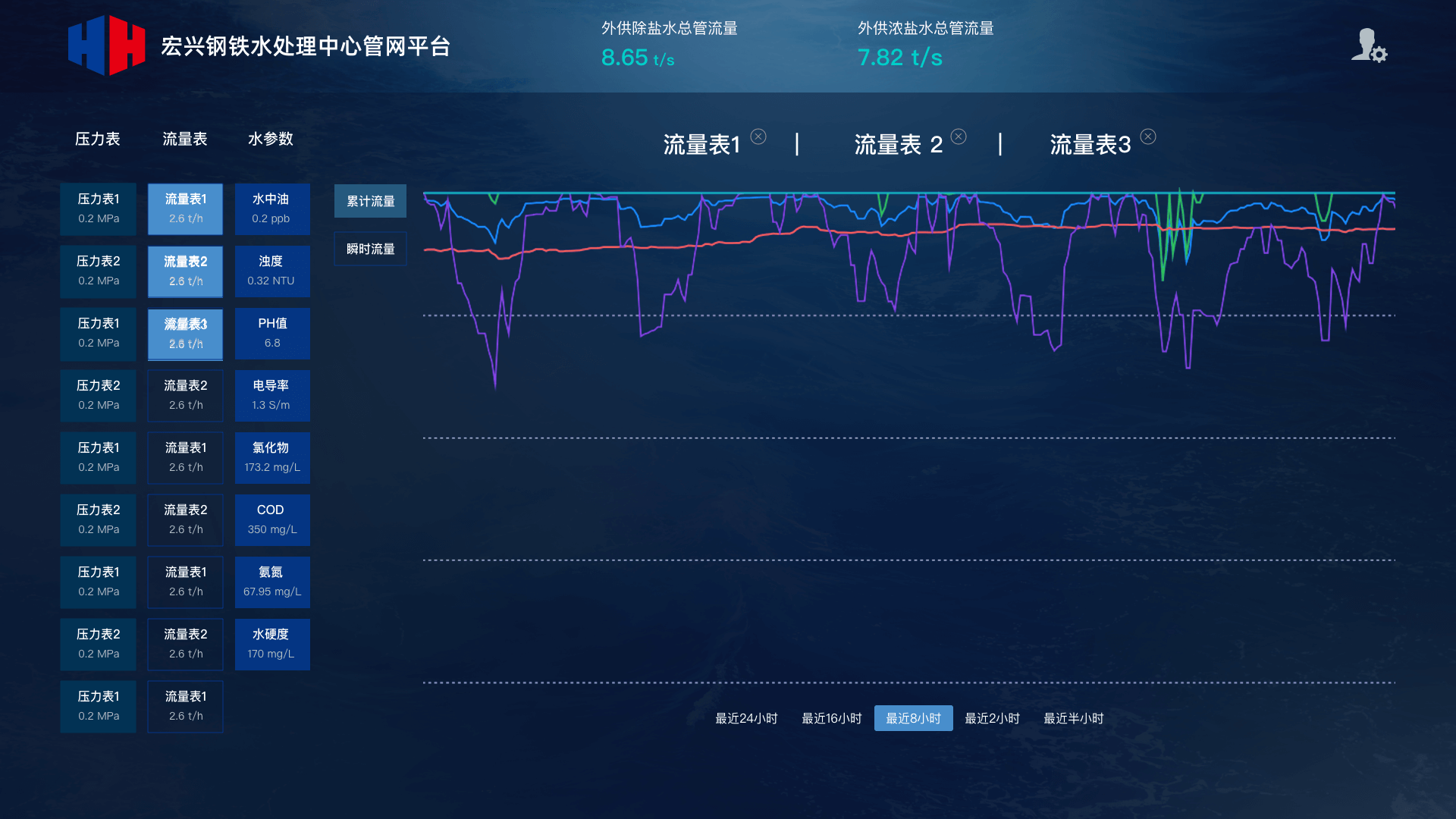
Task: Switch chart to 瞬时流量 mode
Action: [x=370, y=248]
